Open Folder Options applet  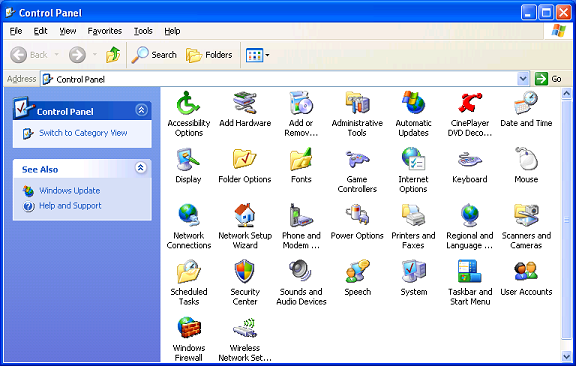click(245, 159)
